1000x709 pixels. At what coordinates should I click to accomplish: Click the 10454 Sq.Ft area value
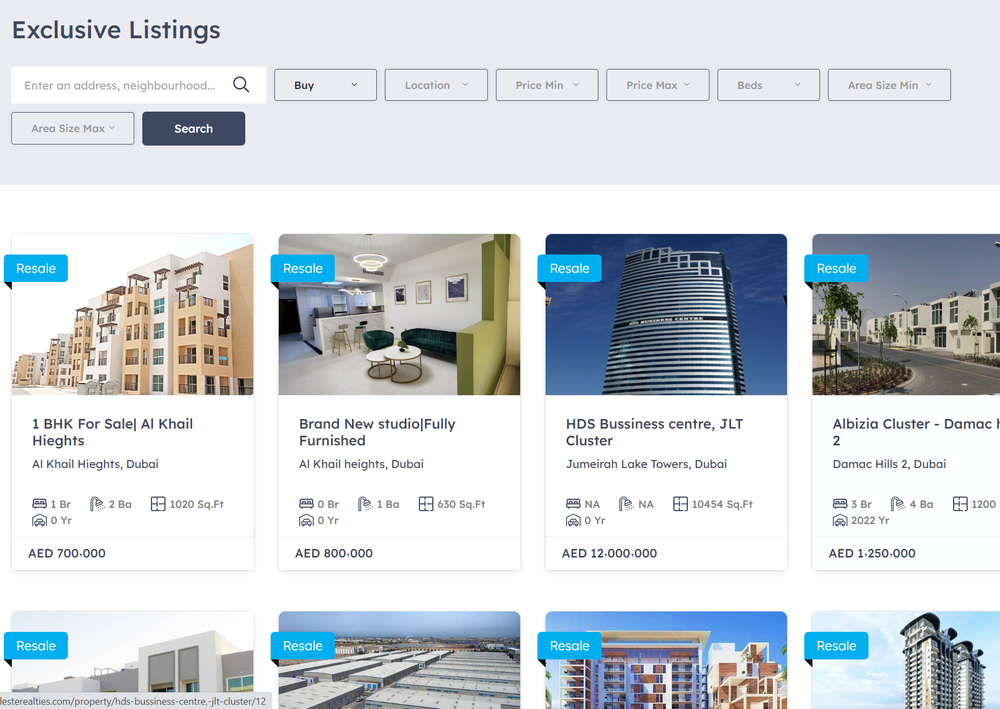tap(722, 504)
